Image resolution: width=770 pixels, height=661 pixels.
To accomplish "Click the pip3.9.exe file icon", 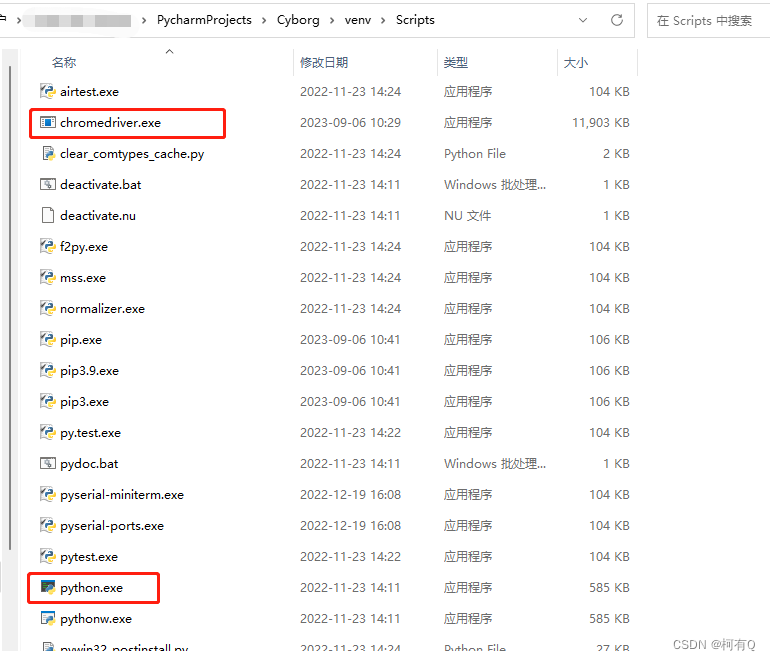I will 48,370.
